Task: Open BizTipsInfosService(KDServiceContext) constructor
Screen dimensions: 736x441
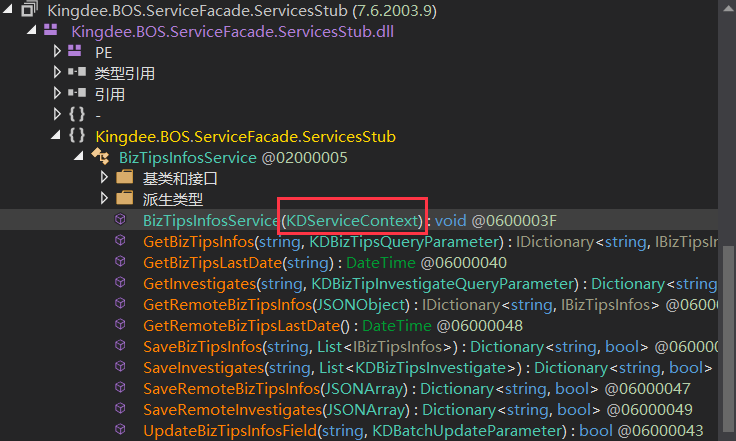Action: [x=350, y=220]
